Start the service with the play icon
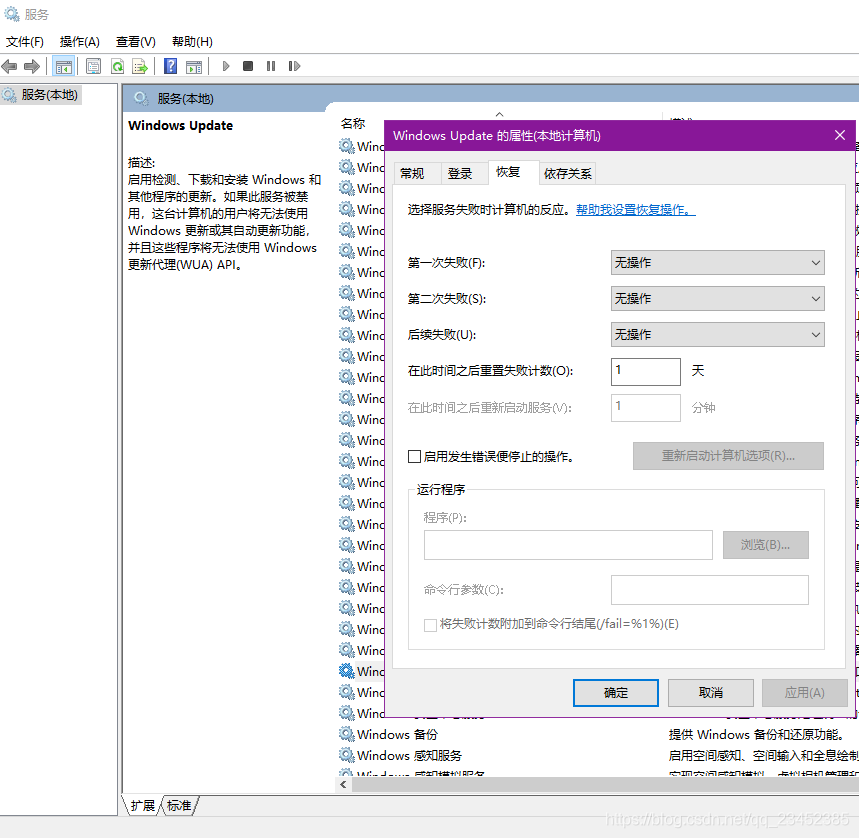Image resolution: width=859 pixels, height=838 pixels. (226, 66)
